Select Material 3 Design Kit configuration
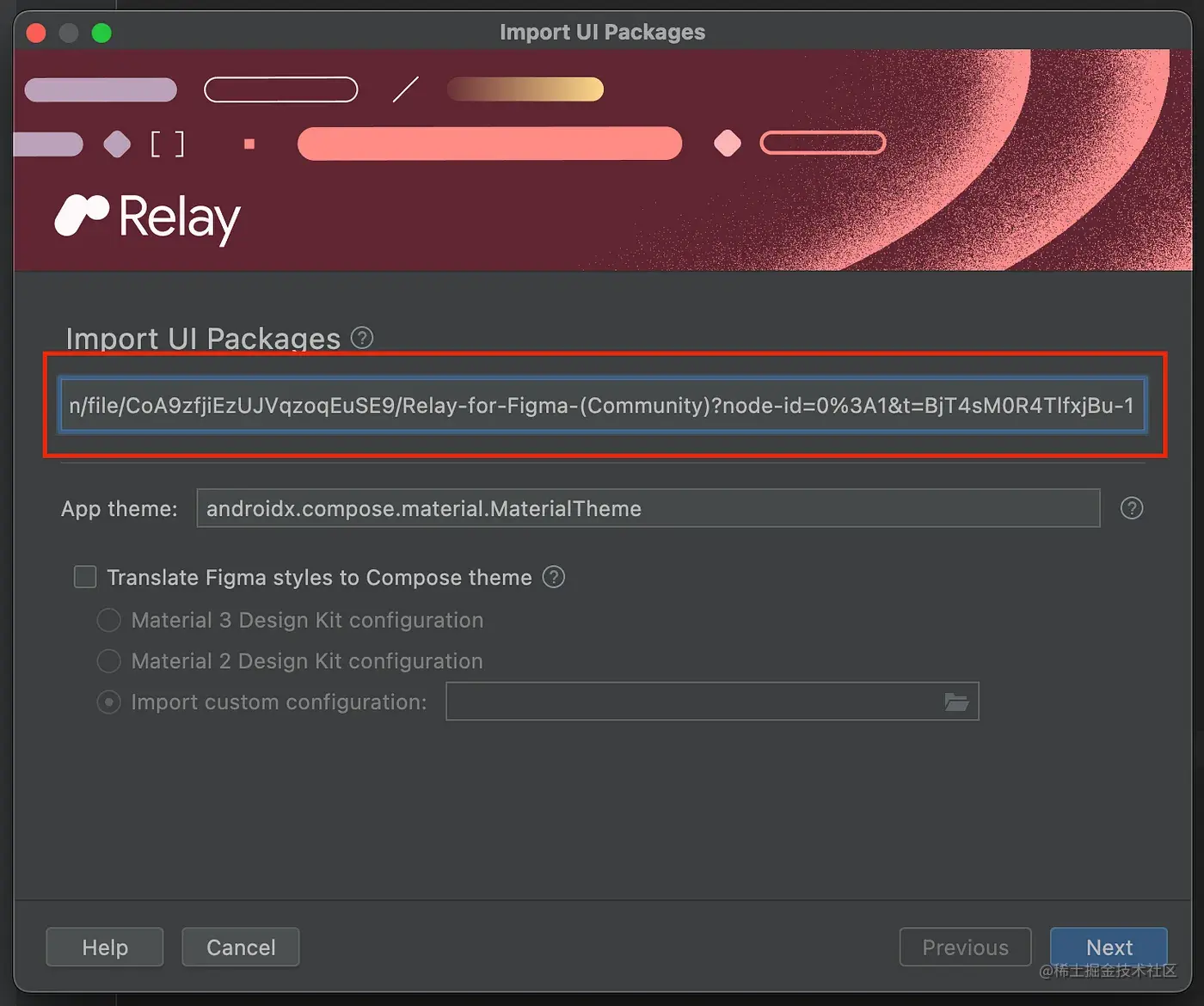1204x1006 pixels. [108, 620]
